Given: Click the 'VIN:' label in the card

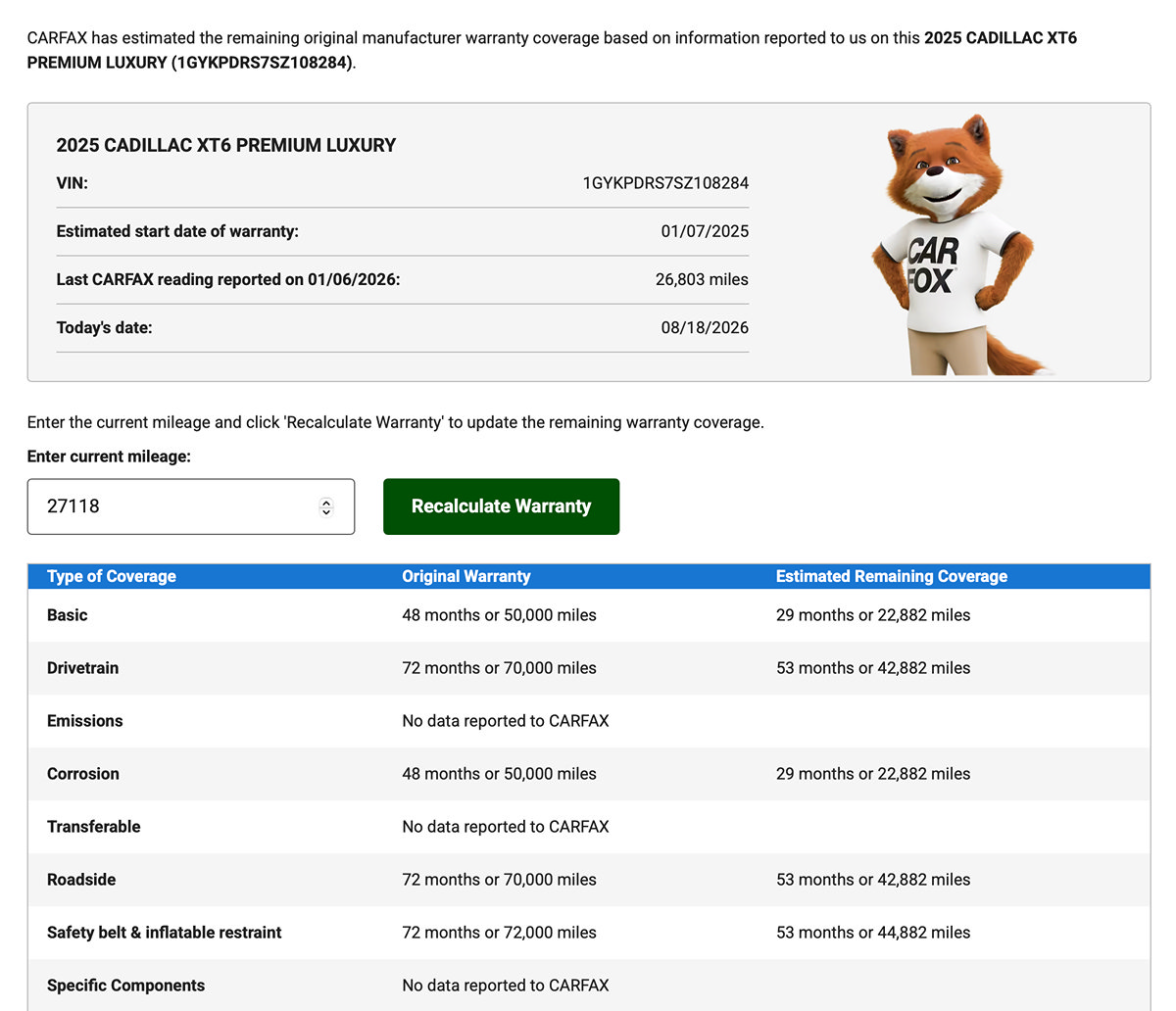Looking at the screenshot, I should (x=72, y=183).
